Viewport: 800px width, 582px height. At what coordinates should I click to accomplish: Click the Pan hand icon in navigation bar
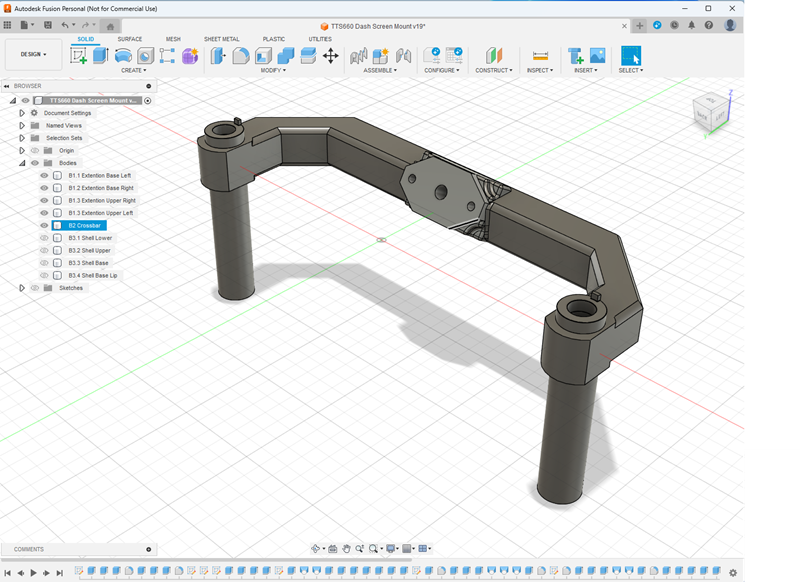coord(346,548)
